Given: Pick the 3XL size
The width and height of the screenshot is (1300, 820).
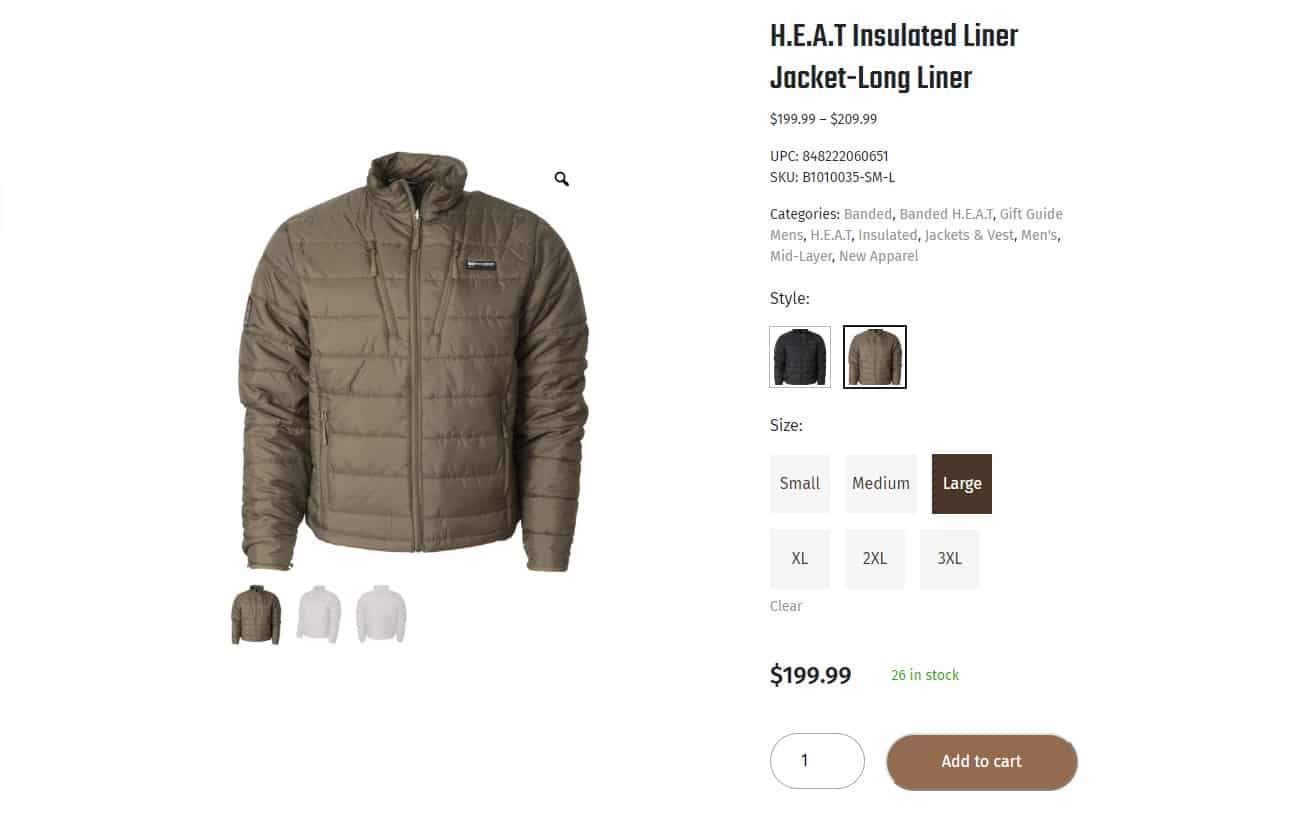Looking at the screenshot, I should click(950, 559).
